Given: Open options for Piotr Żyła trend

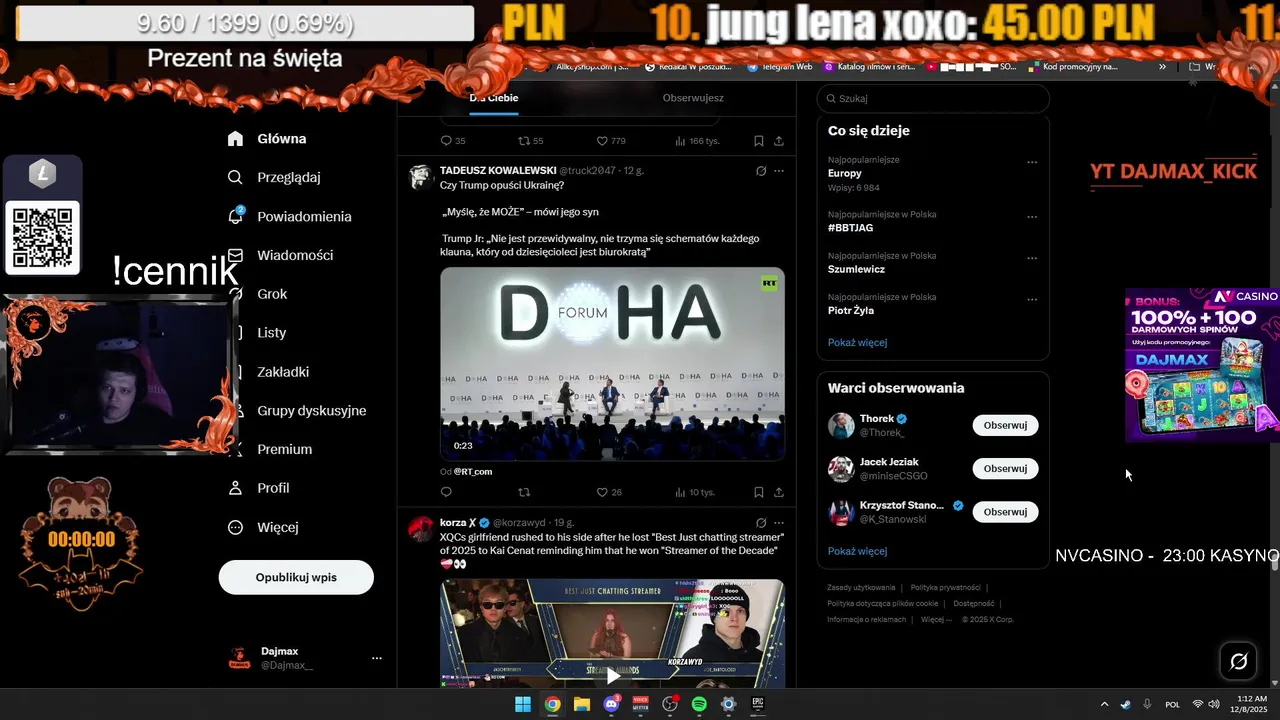Looking at the screenshot, I should [x=1032, y=300].
